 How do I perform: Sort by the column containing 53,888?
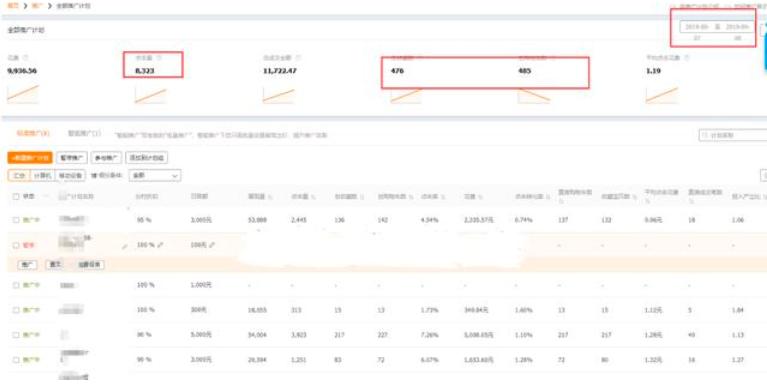260,196
